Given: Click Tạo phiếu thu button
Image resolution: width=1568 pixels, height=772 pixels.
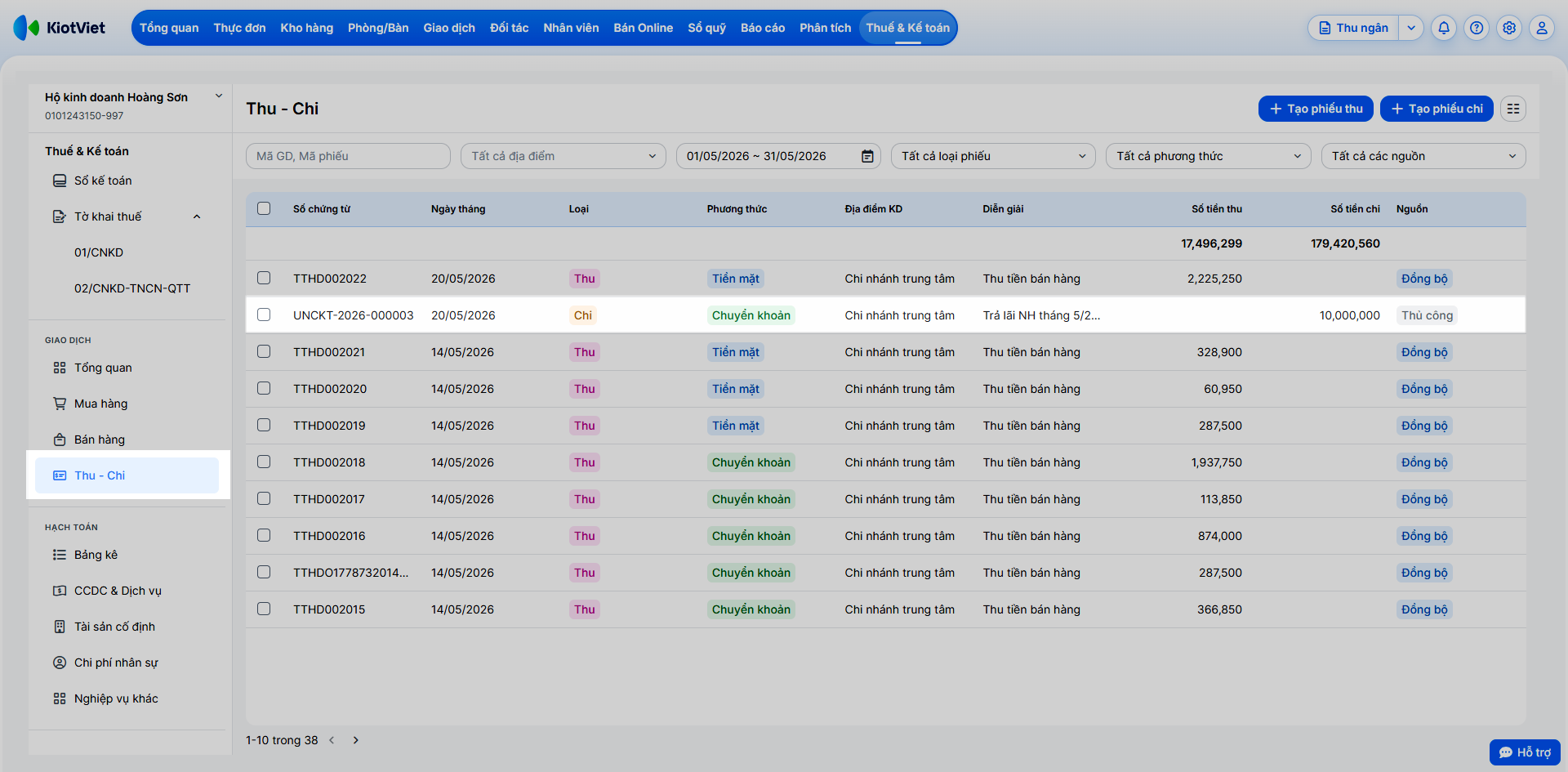Looking at the screenshot, I should click(1316, 109).
